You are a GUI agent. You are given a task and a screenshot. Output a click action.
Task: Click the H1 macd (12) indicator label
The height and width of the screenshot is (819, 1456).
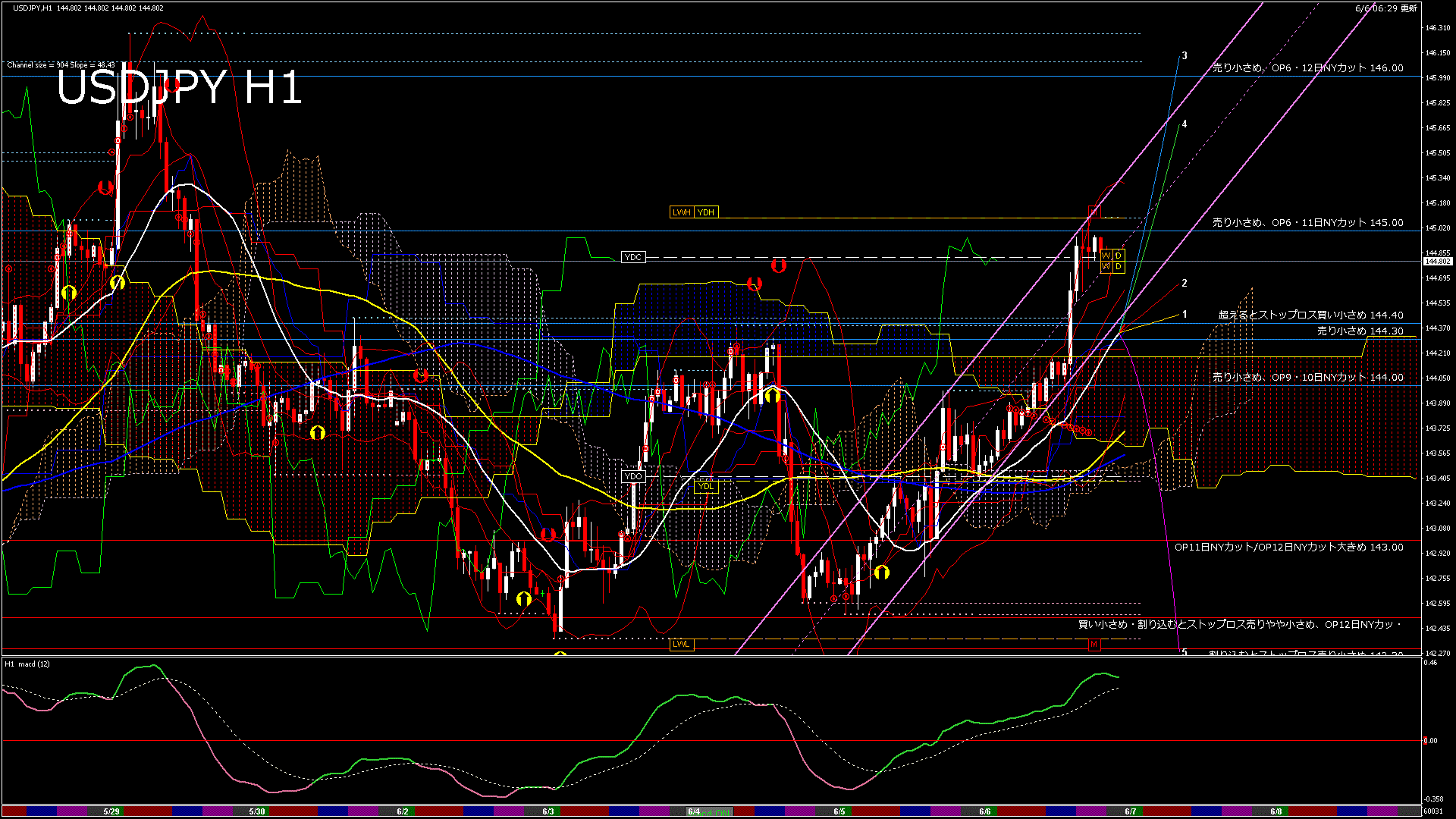[x=27, y=664]
